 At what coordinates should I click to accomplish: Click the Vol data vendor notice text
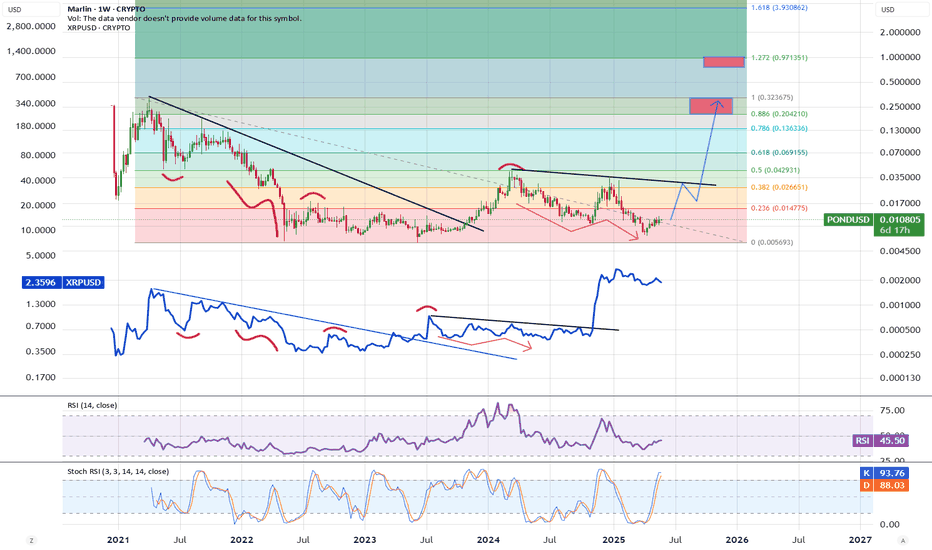184,18
